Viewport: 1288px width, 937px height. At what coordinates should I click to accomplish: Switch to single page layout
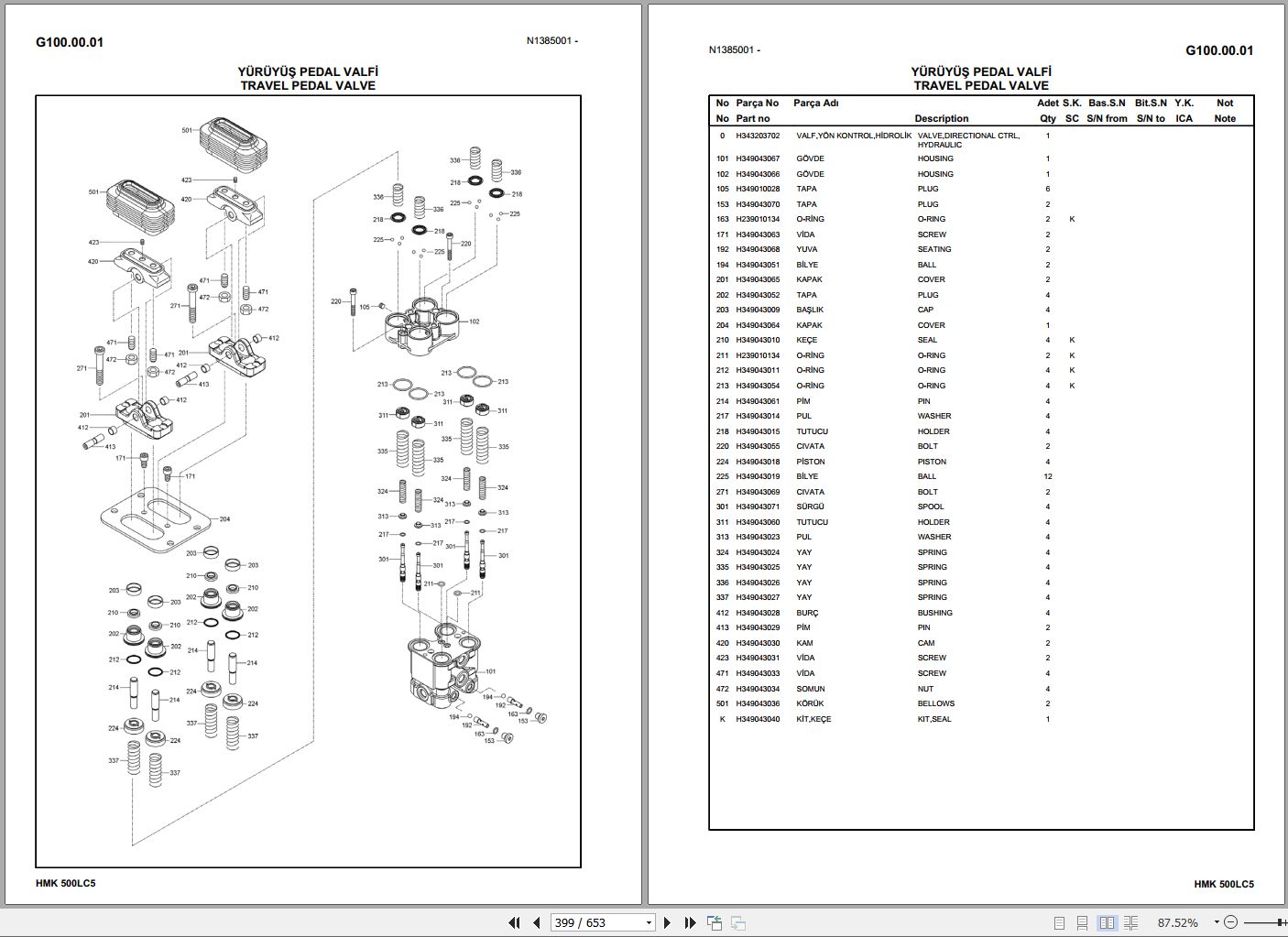[x=1060, y=923]
